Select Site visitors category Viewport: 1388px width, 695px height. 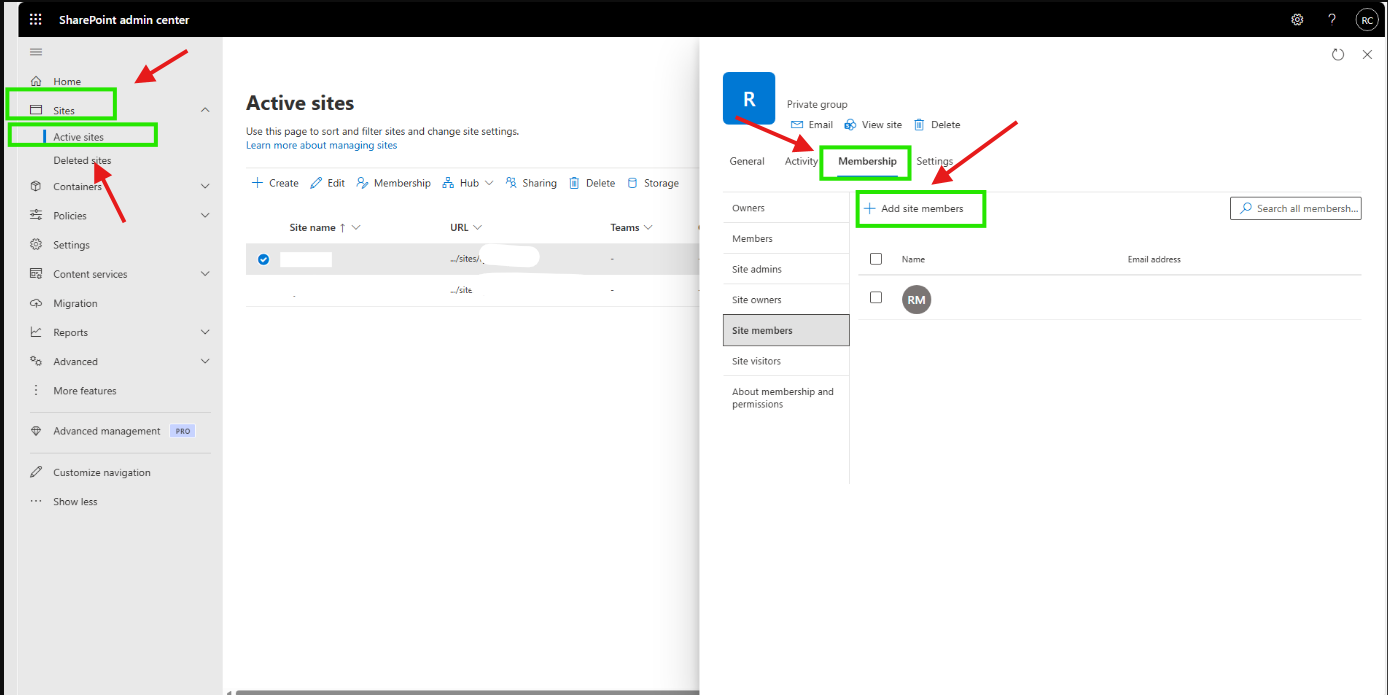pos(786,361)
